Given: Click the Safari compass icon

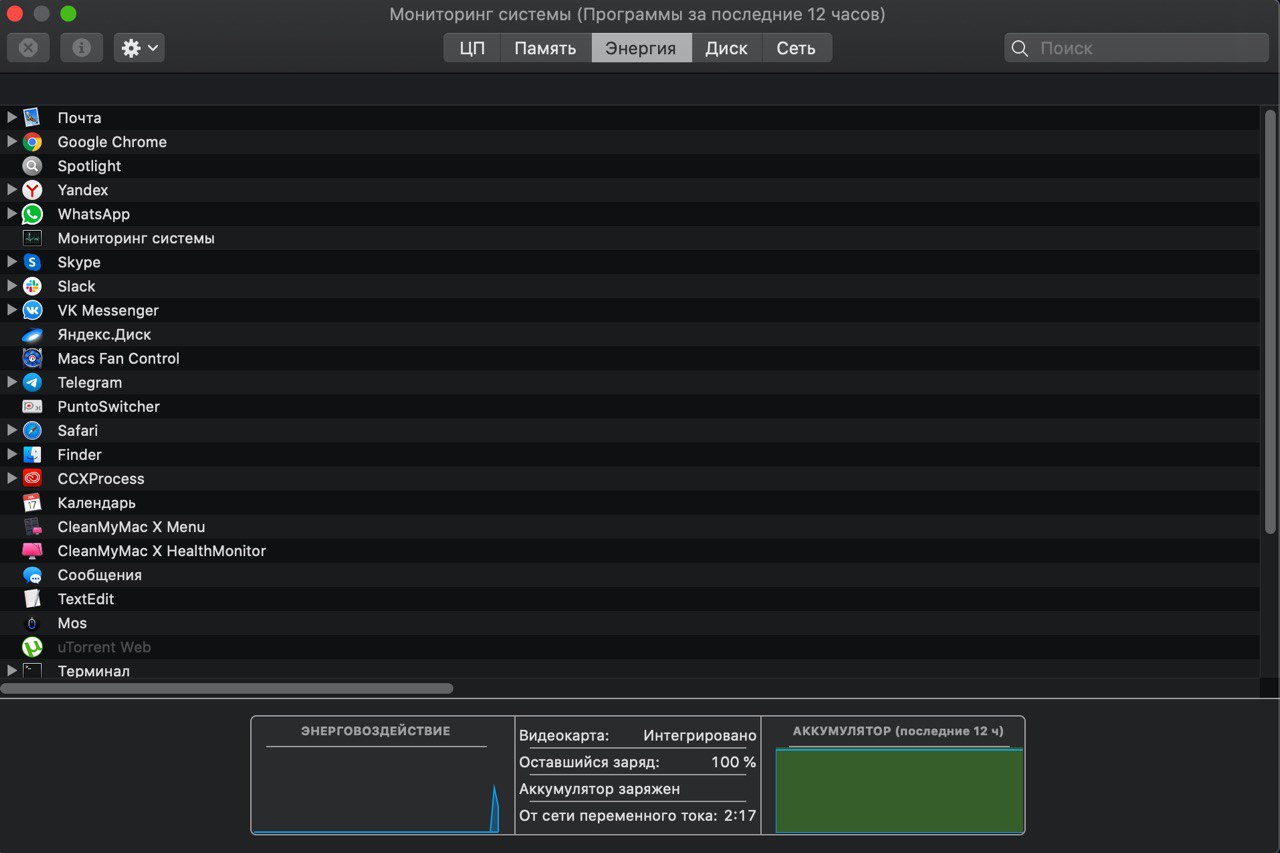Looking at the screenshot, I should [32, 430].
